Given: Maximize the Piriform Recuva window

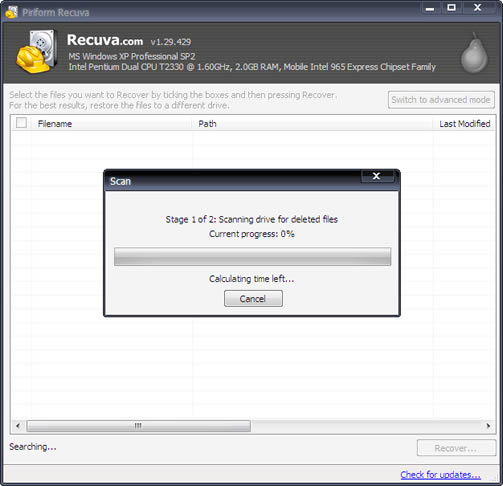Looking at the screenshot, I should [x=452, y=8].
